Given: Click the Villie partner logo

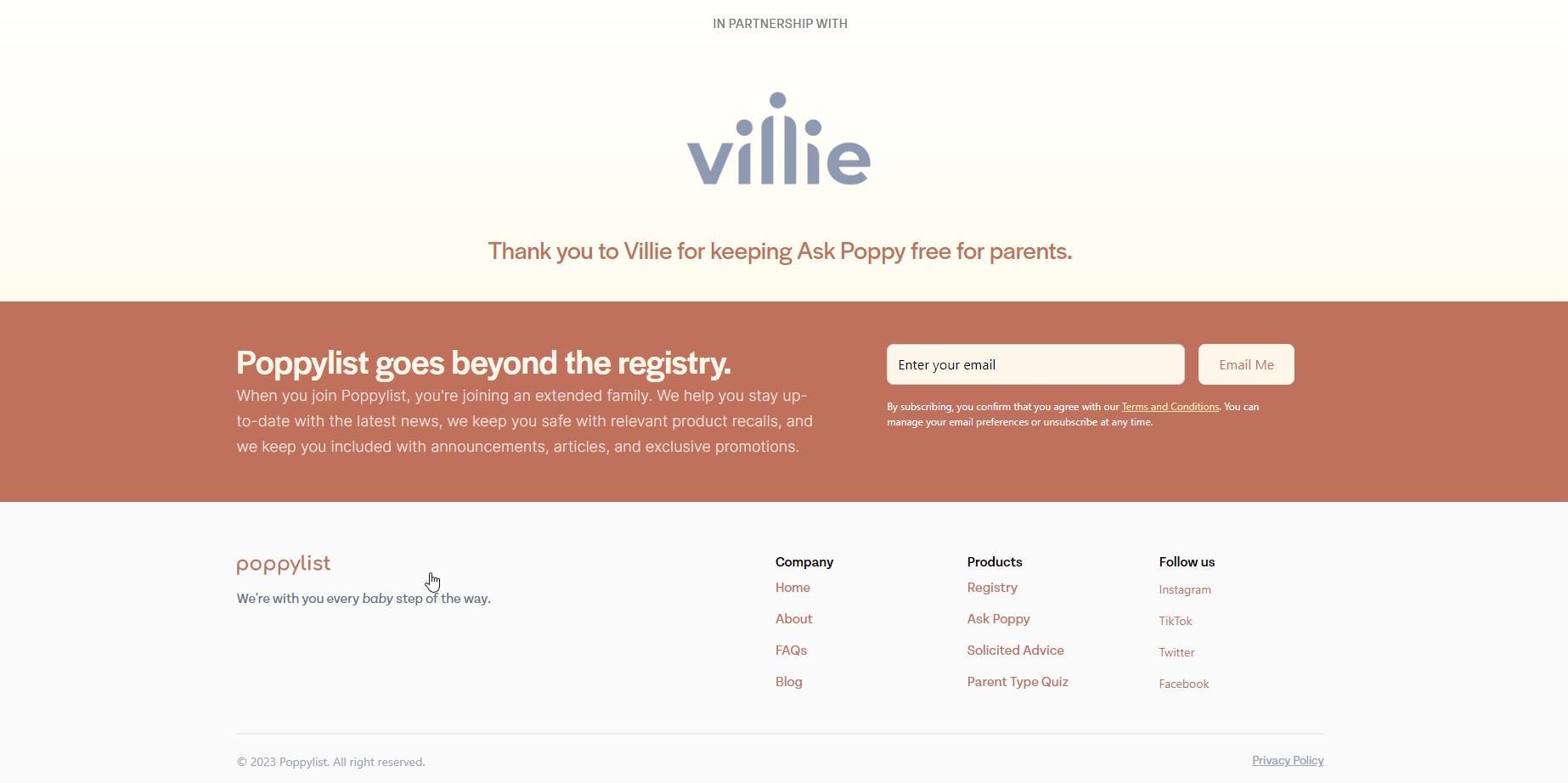Looking at the screenshot, I should (x=779, y=138).
